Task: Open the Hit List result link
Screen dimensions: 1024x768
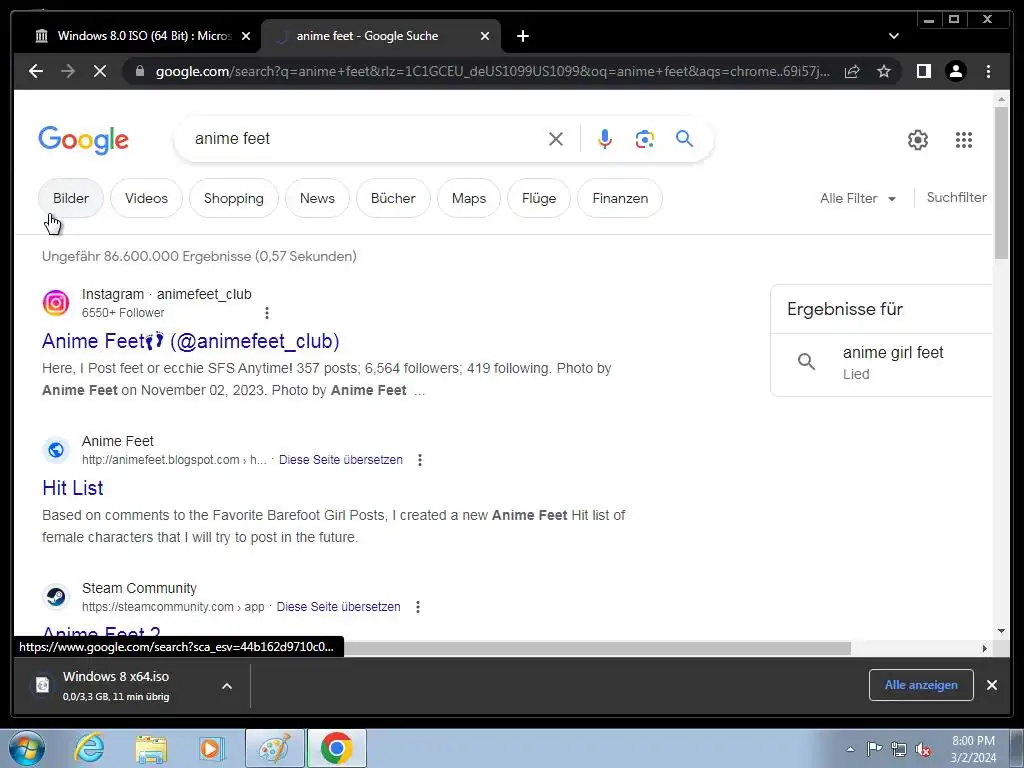Action: 72,488
